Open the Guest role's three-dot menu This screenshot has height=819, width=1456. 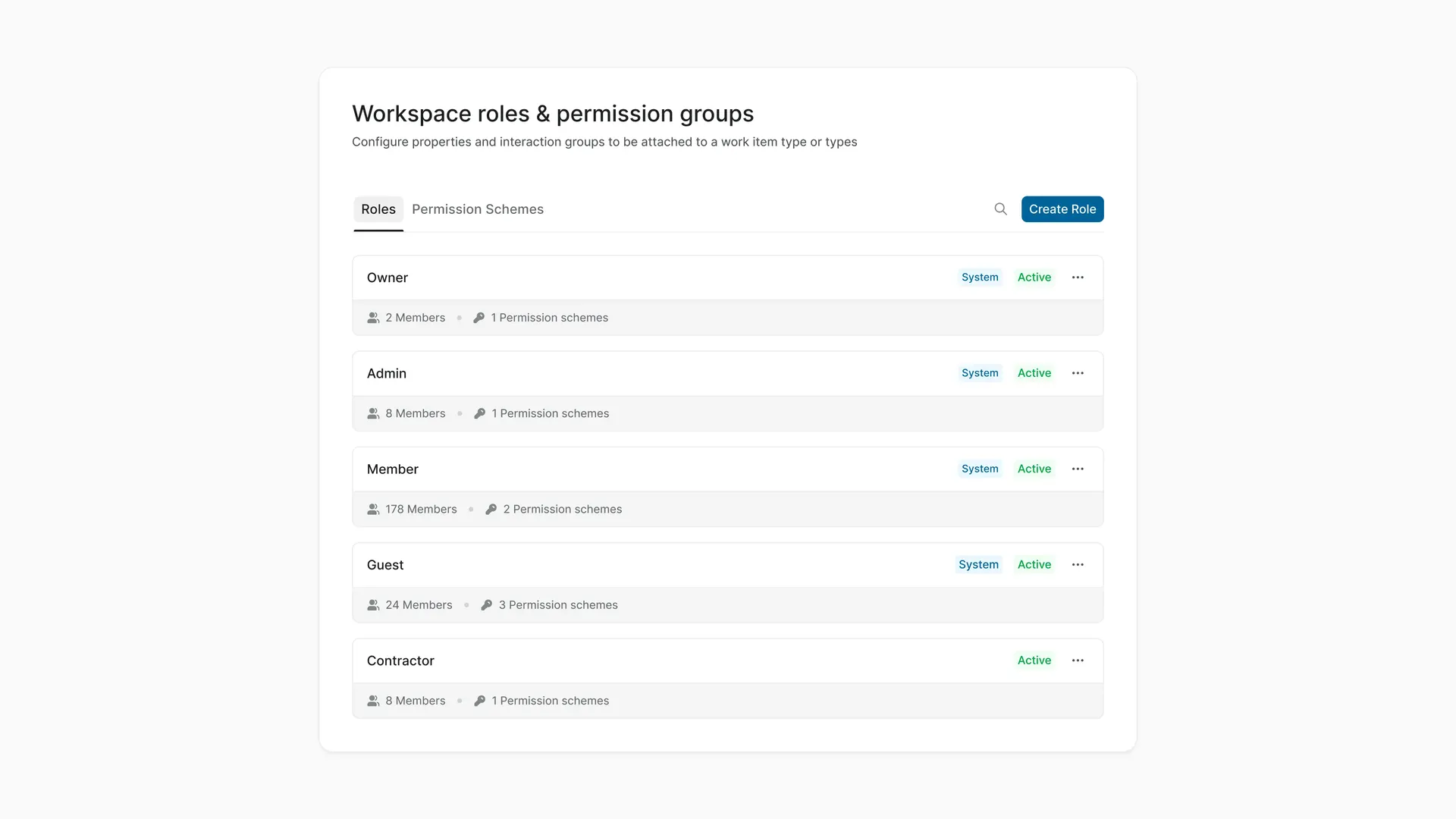coord(1078,565)
